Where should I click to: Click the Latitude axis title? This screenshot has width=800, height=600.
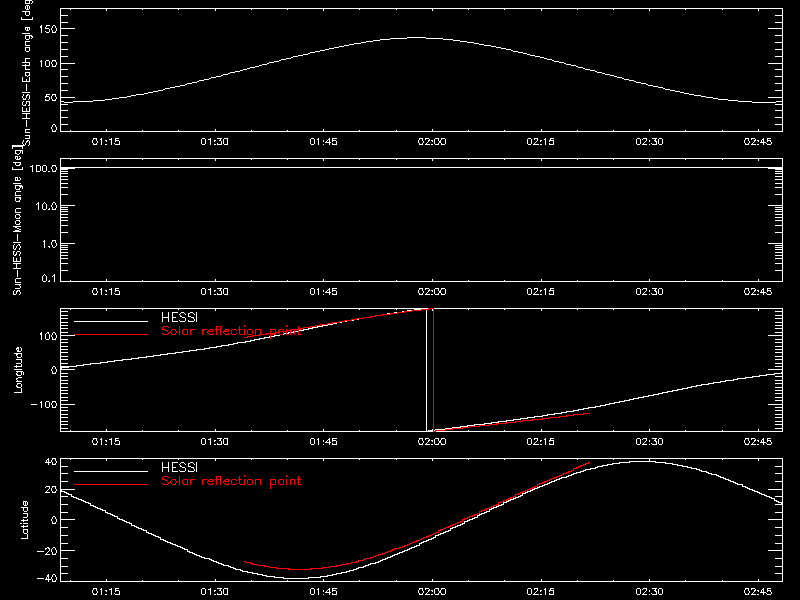pyautogui.click(x=24, y=520)
